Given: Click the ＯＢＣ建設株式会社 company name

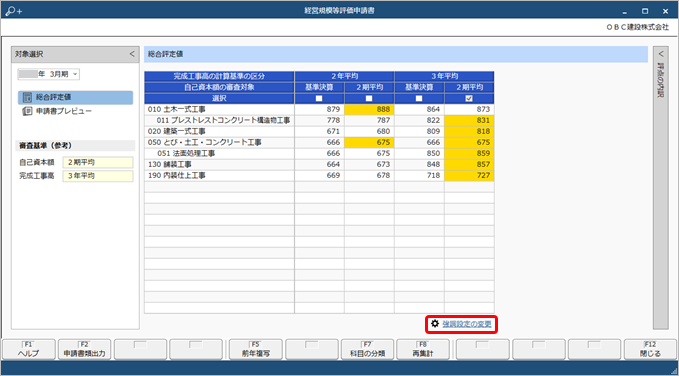Looking at the screenshot, I should pos(638,27).
